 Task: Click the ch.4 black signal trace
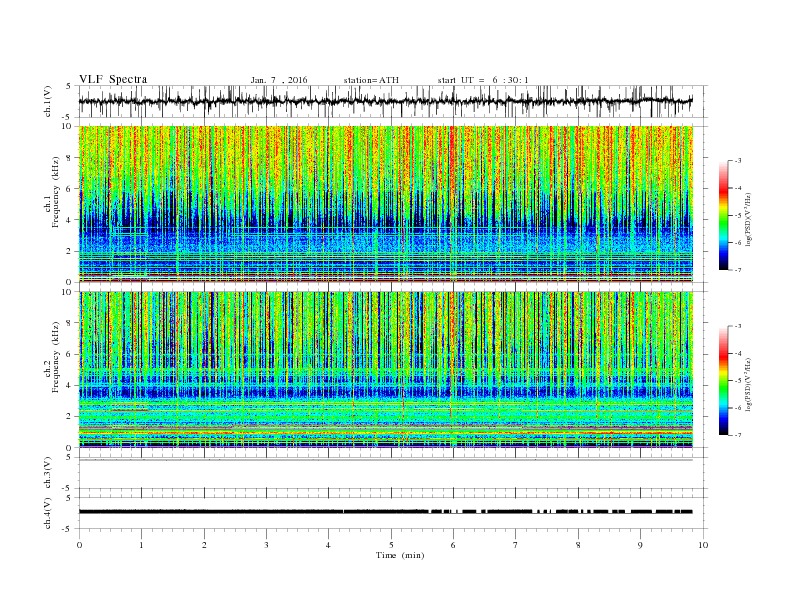[386, 512]
